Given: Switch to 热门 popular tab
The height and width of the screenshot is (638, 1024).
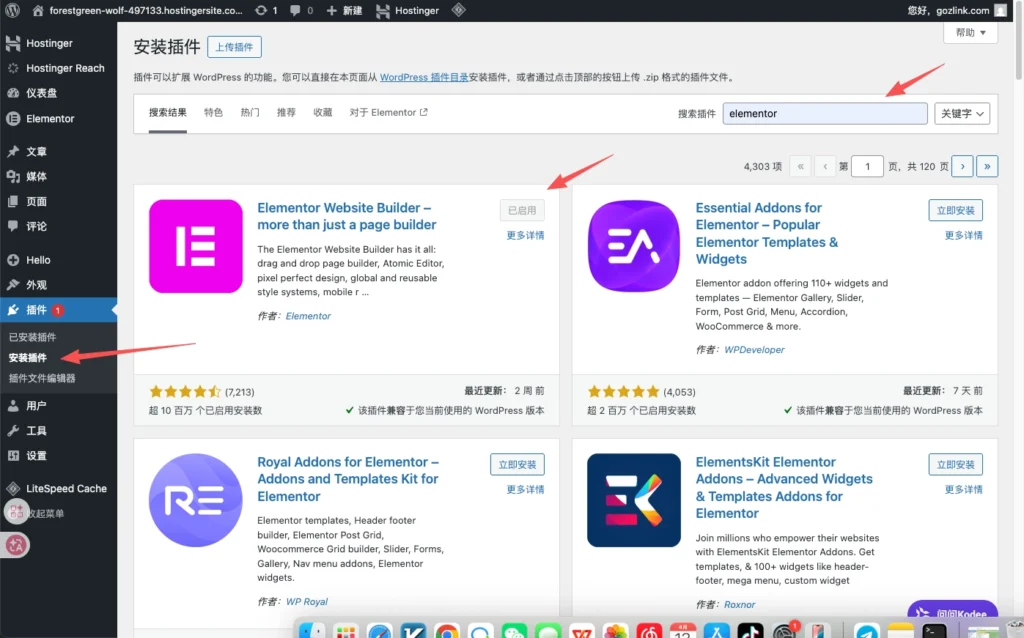Looking at the screenshot, I should (x=249, y=112).
